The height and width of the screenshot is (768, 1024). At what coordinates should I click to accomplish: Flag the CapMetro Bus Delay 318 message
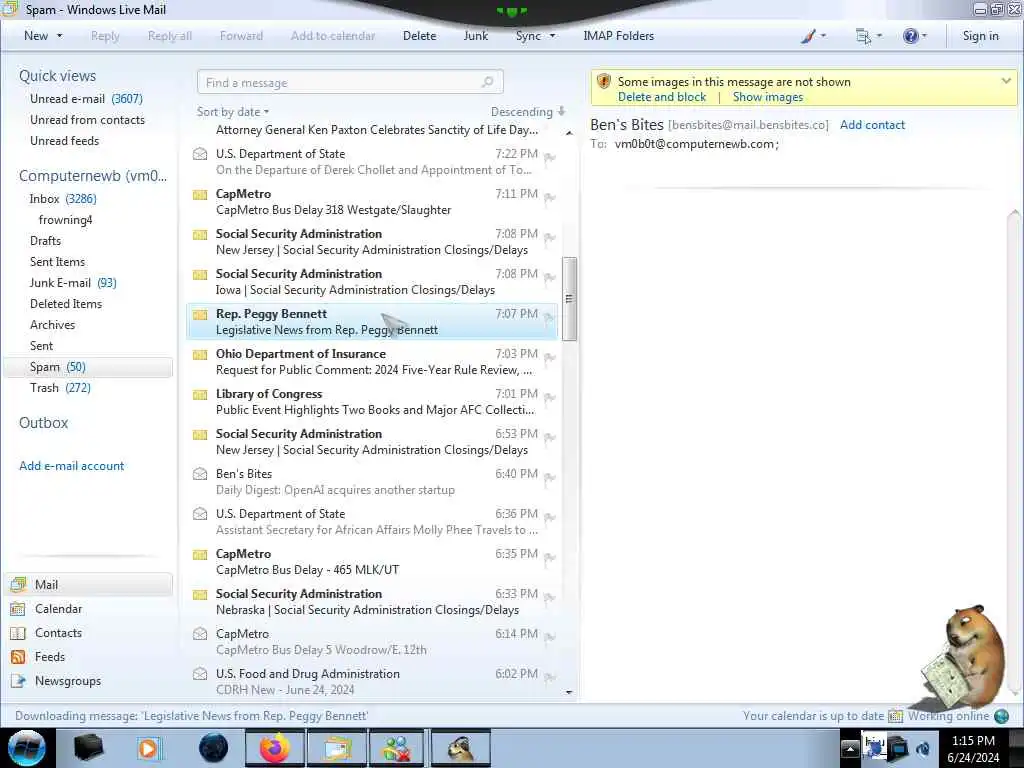coord(550,198)
